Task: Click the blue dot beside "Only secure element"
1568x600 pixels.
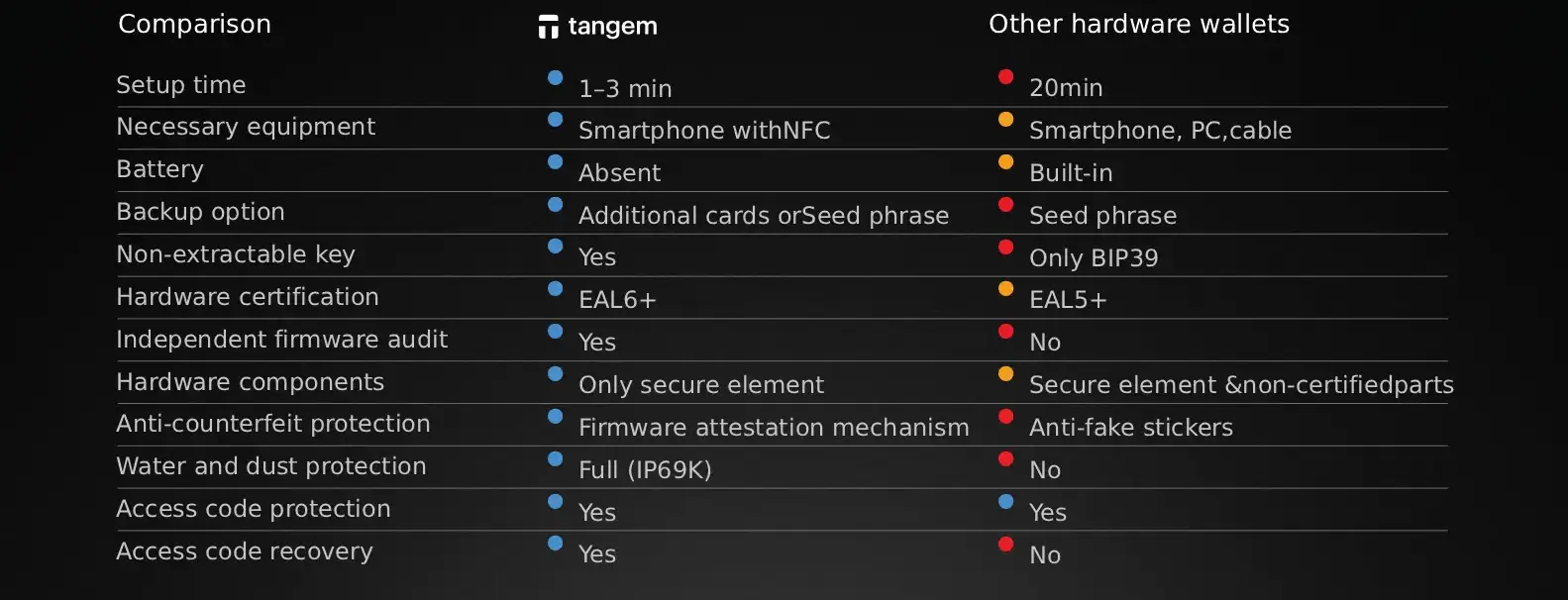Action: [556, 373]
